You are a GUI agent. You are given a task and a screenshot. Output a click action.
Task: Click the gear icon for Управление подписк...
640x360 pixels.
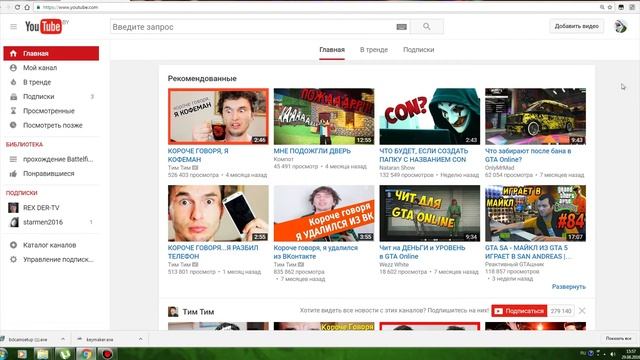click(13, 259)
